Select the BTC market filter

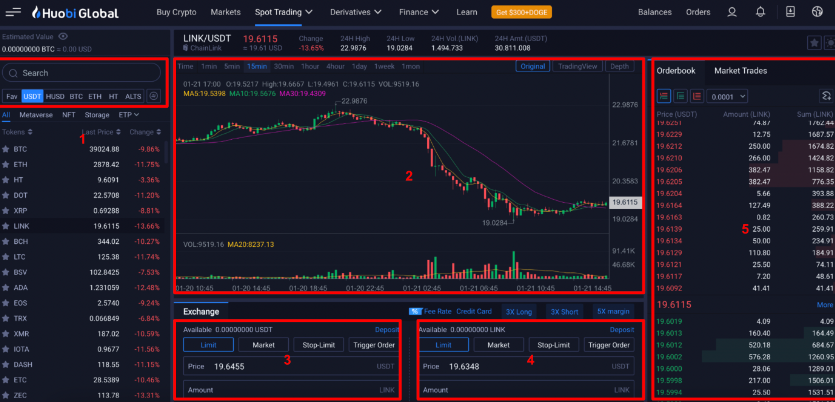pos(76,96)
